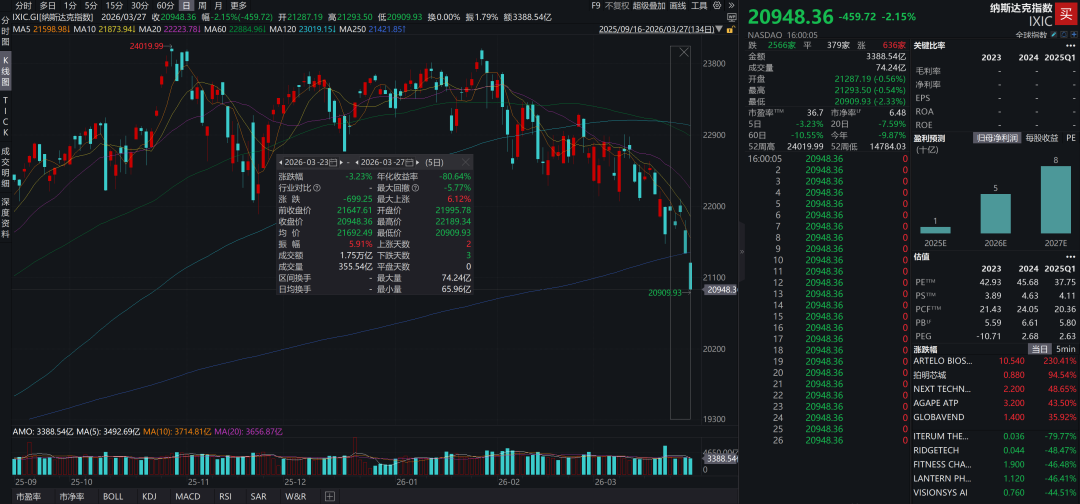Image resolution: width=1080 pixels, height=504 pixels.
Task: Select the 60分 timeframe tab
Action: [165, 5]
